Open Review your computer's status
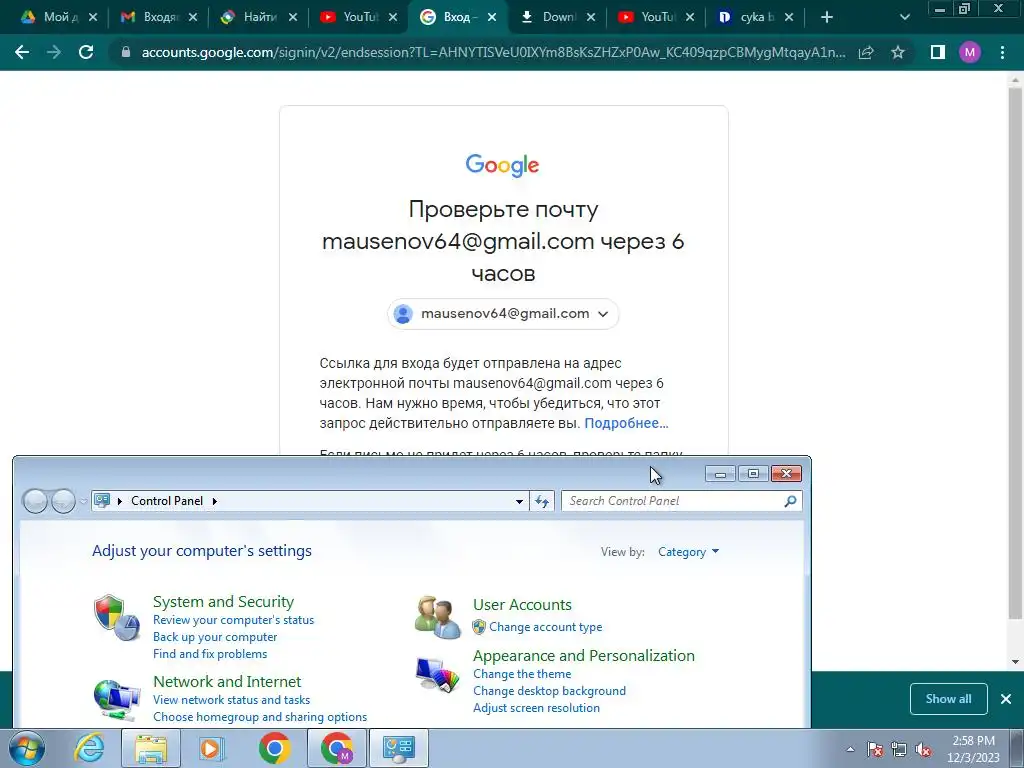The image size is (1024, 768). coord(233,620)
